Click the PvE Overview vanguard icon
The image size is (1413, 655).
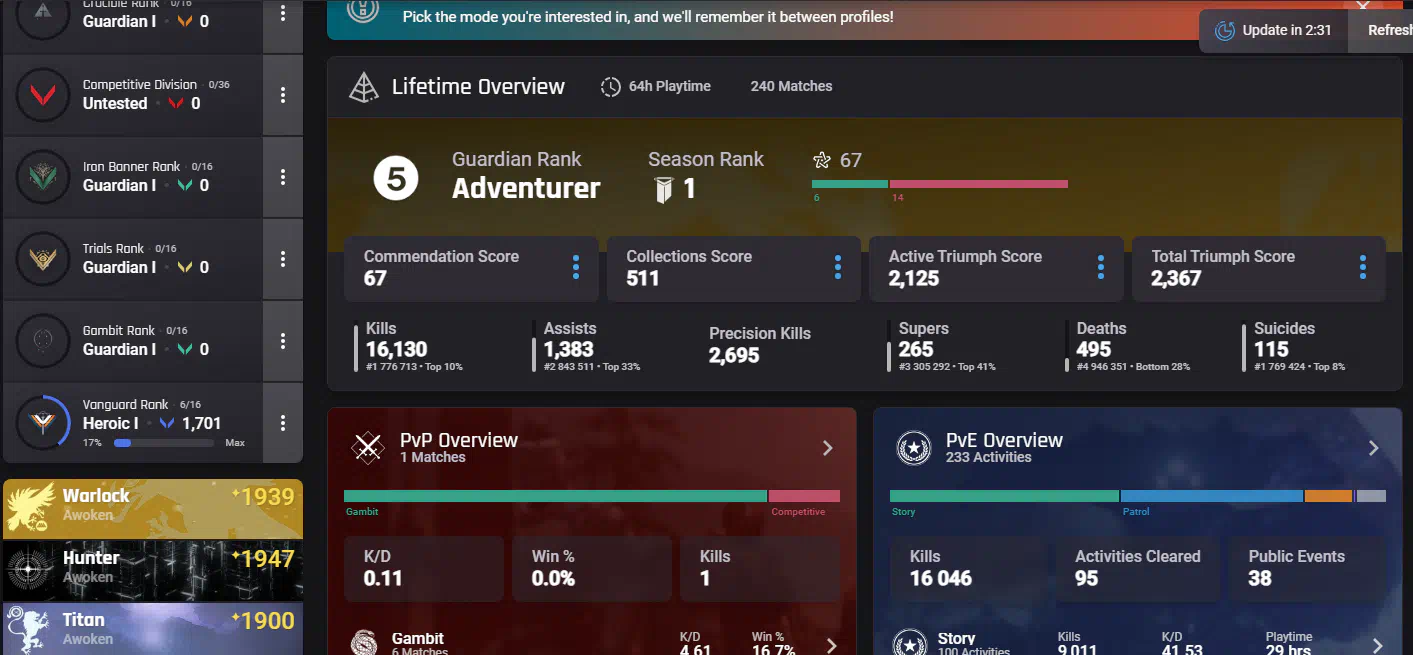(913, 448)
